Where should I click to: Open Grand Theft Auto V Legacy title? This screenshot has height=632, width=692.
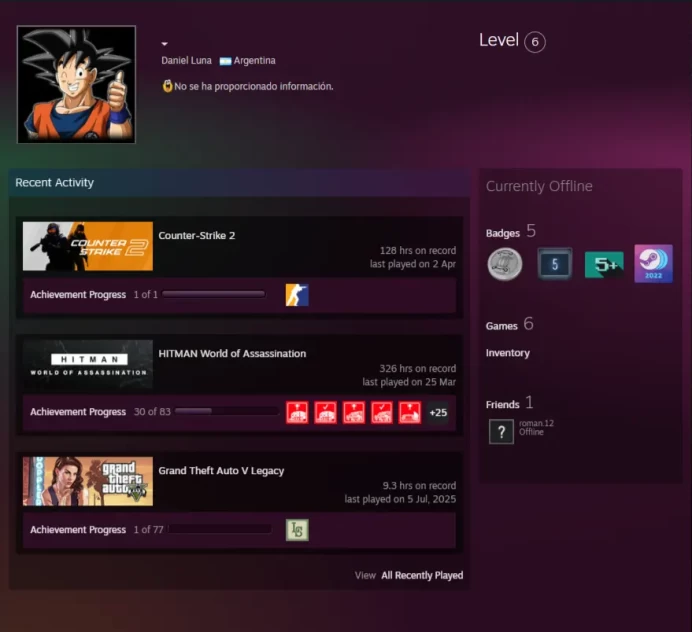click(221, 471)
